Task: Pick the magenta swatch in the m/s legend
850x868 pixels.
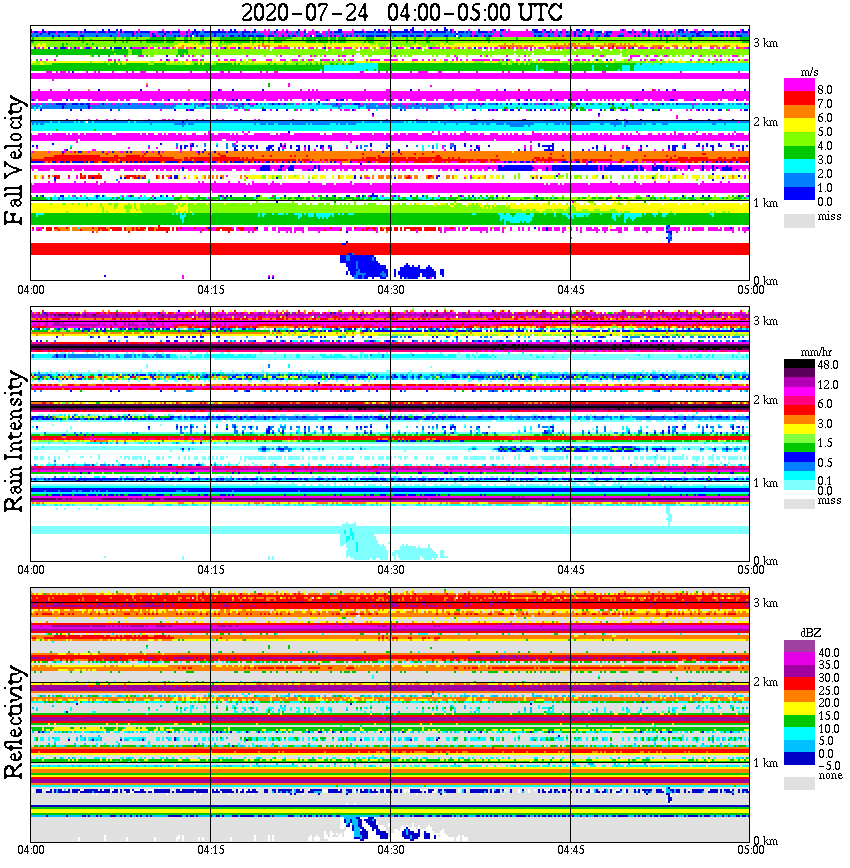Action: (799, 85)
